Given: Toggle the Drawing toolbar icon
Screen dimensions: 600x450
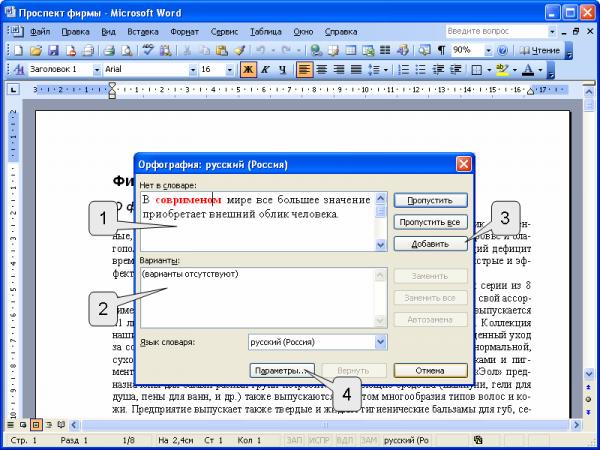Looking at the screenshot, I should coord(403,51).
